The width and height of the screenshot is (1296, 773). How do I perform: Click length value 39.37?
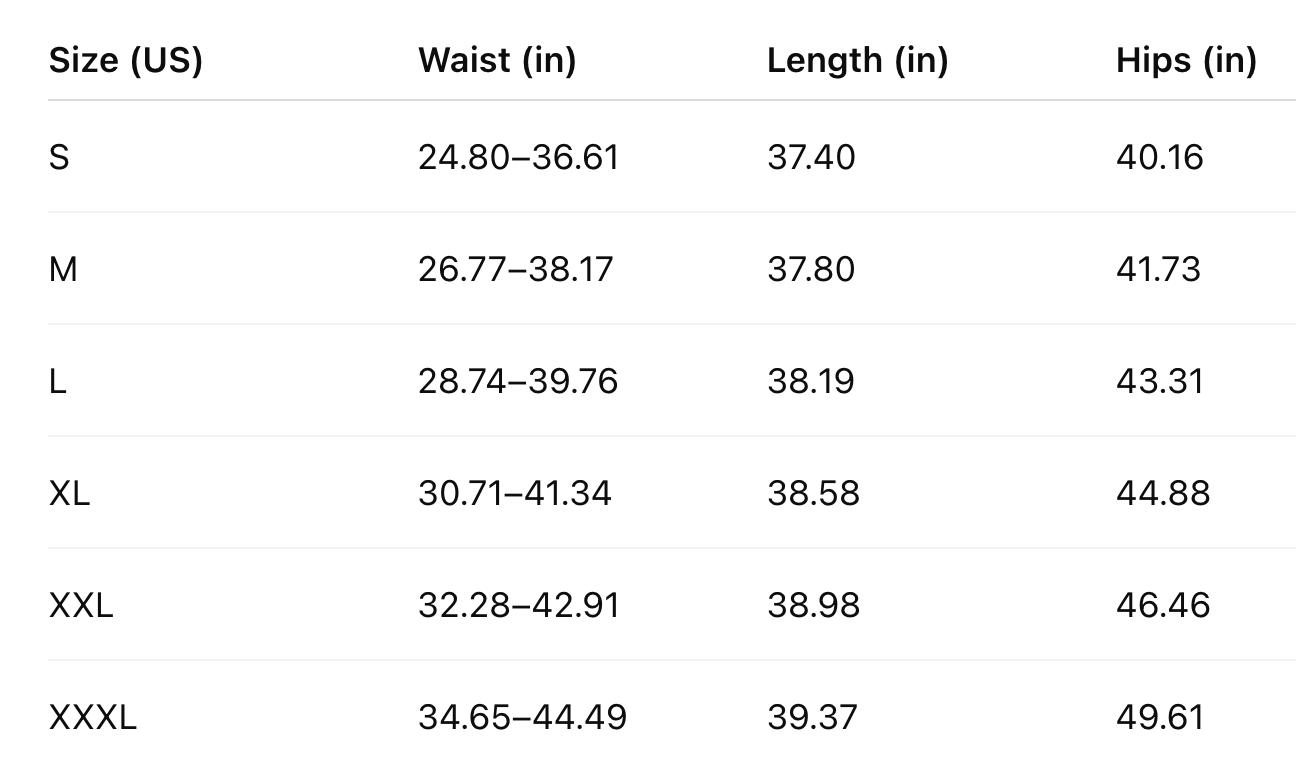click(x=812, y=717)
